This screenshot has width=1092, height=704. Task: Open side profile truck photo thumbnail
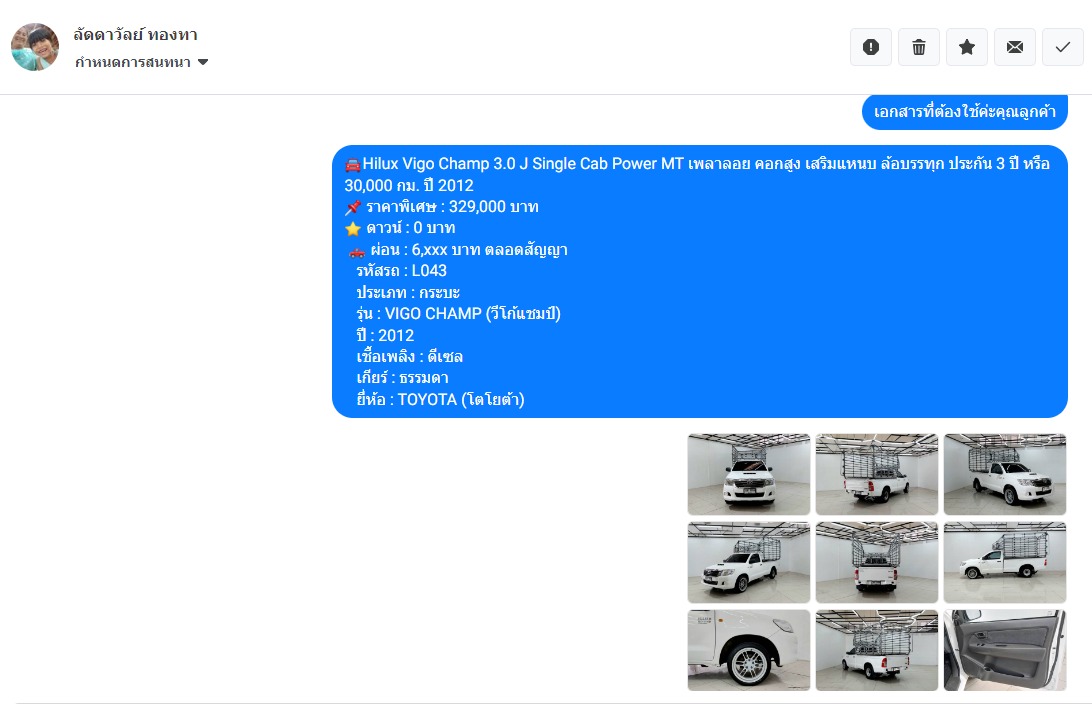pos(1005,563)
